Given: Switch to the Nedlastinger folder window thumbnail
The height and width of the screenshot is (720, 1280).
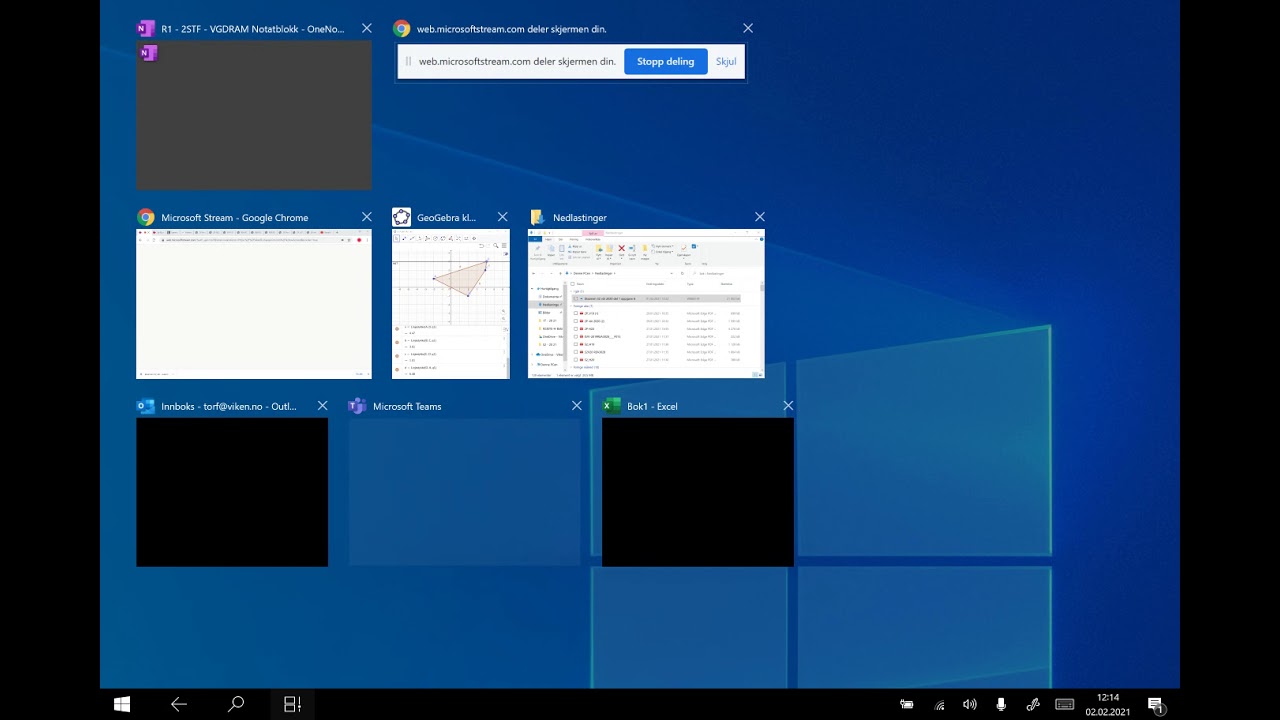Looking at the screenshot, I should click(x=646, y=304).
